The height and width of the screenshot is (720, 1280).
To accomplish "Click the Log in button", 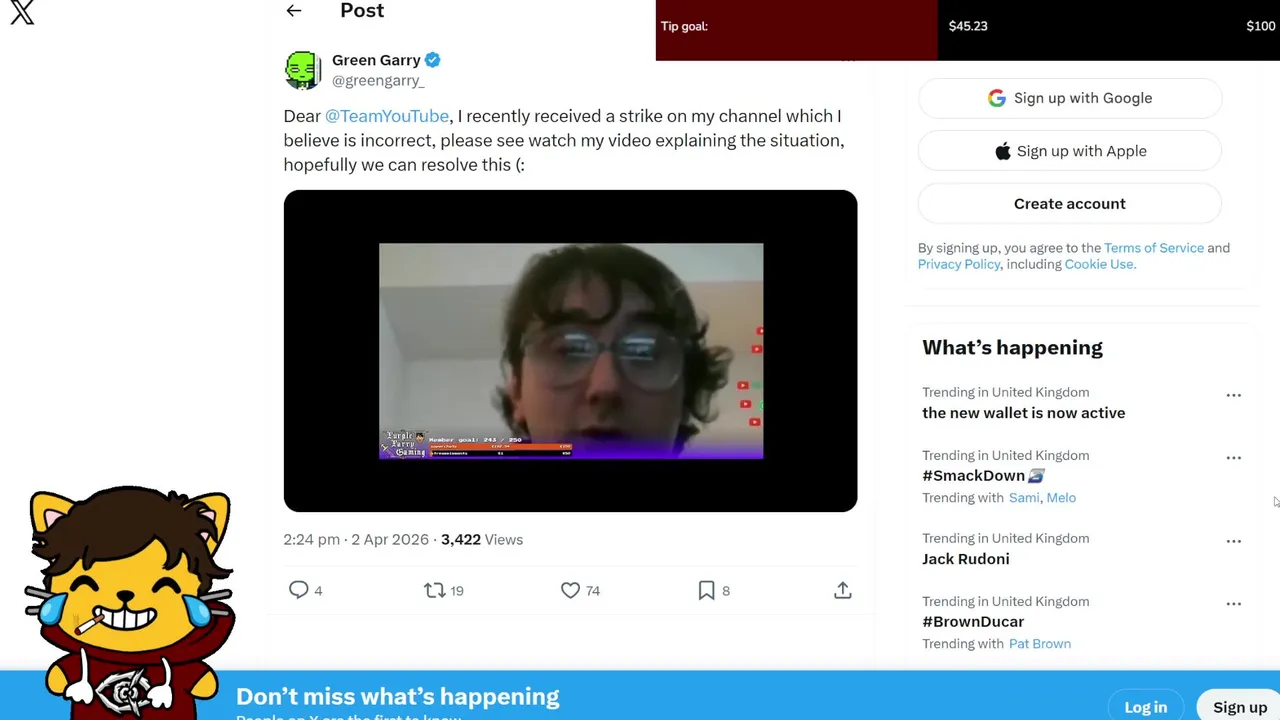I will [1145, 707].
